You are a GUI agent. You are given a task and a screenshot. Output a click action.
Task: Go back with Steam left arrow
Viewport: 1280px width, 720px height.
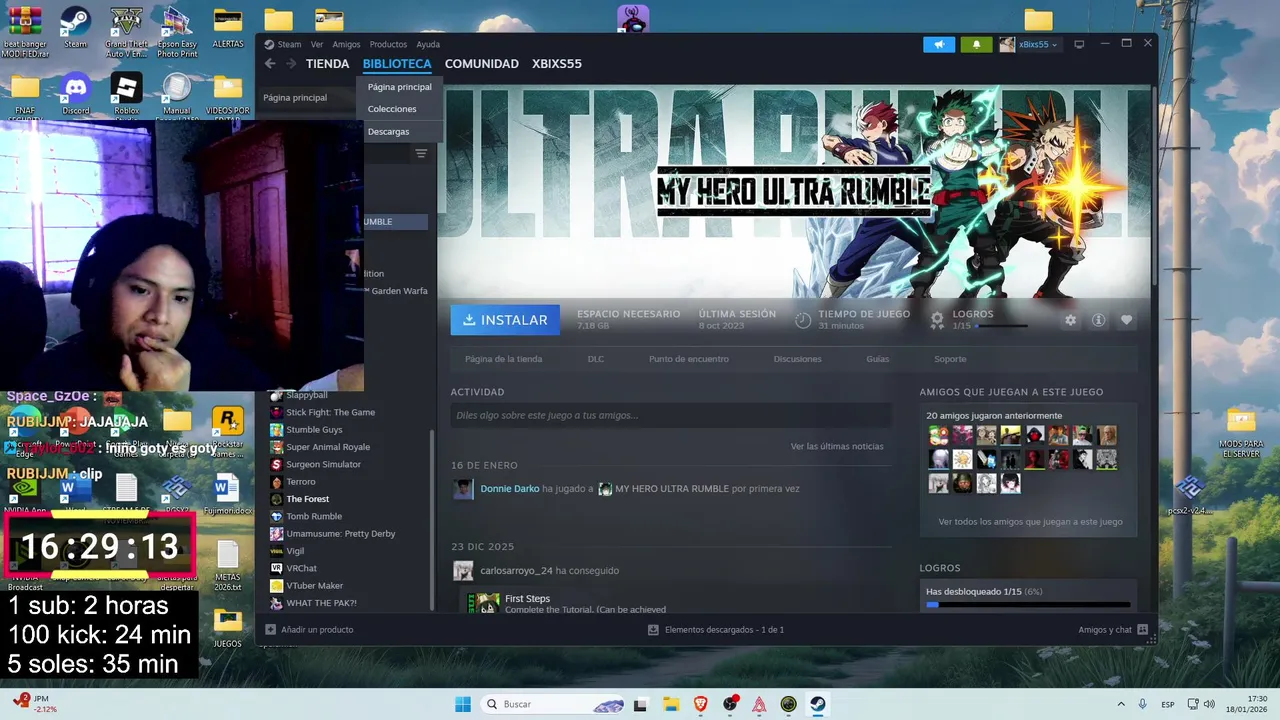[270, 64]
